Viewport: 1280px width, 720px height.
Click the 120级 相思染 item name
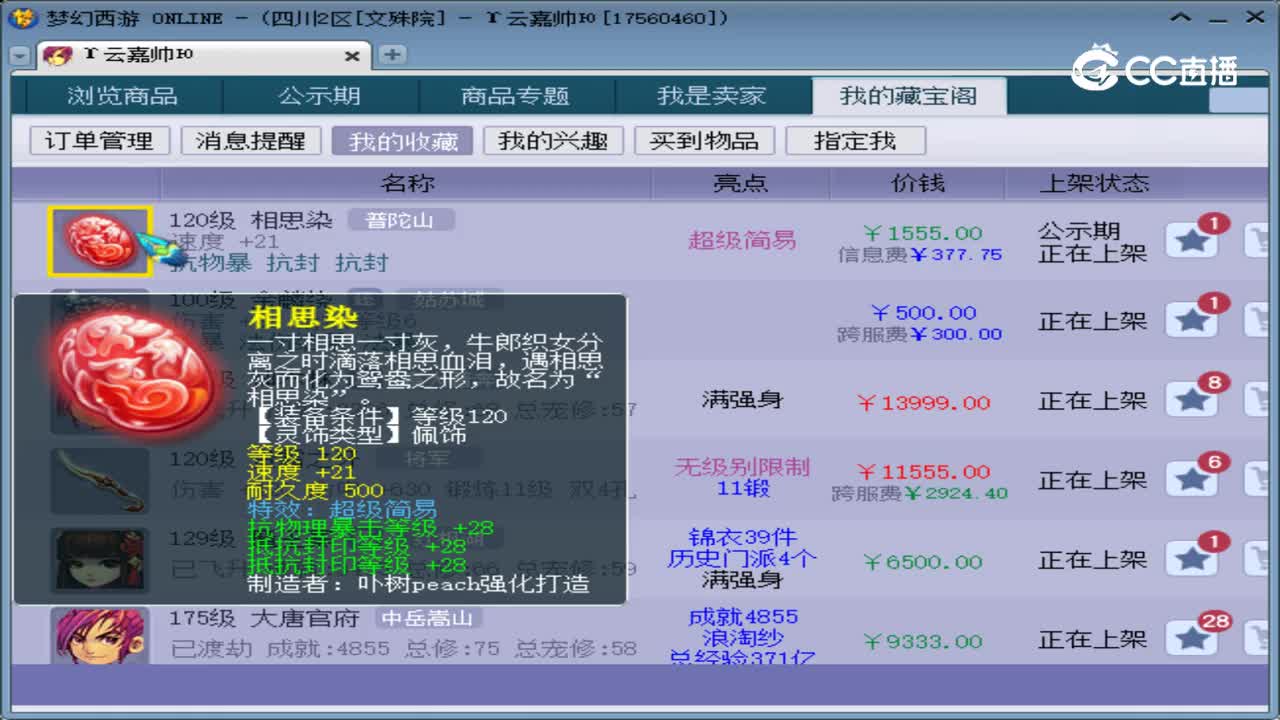pos(251,220)
